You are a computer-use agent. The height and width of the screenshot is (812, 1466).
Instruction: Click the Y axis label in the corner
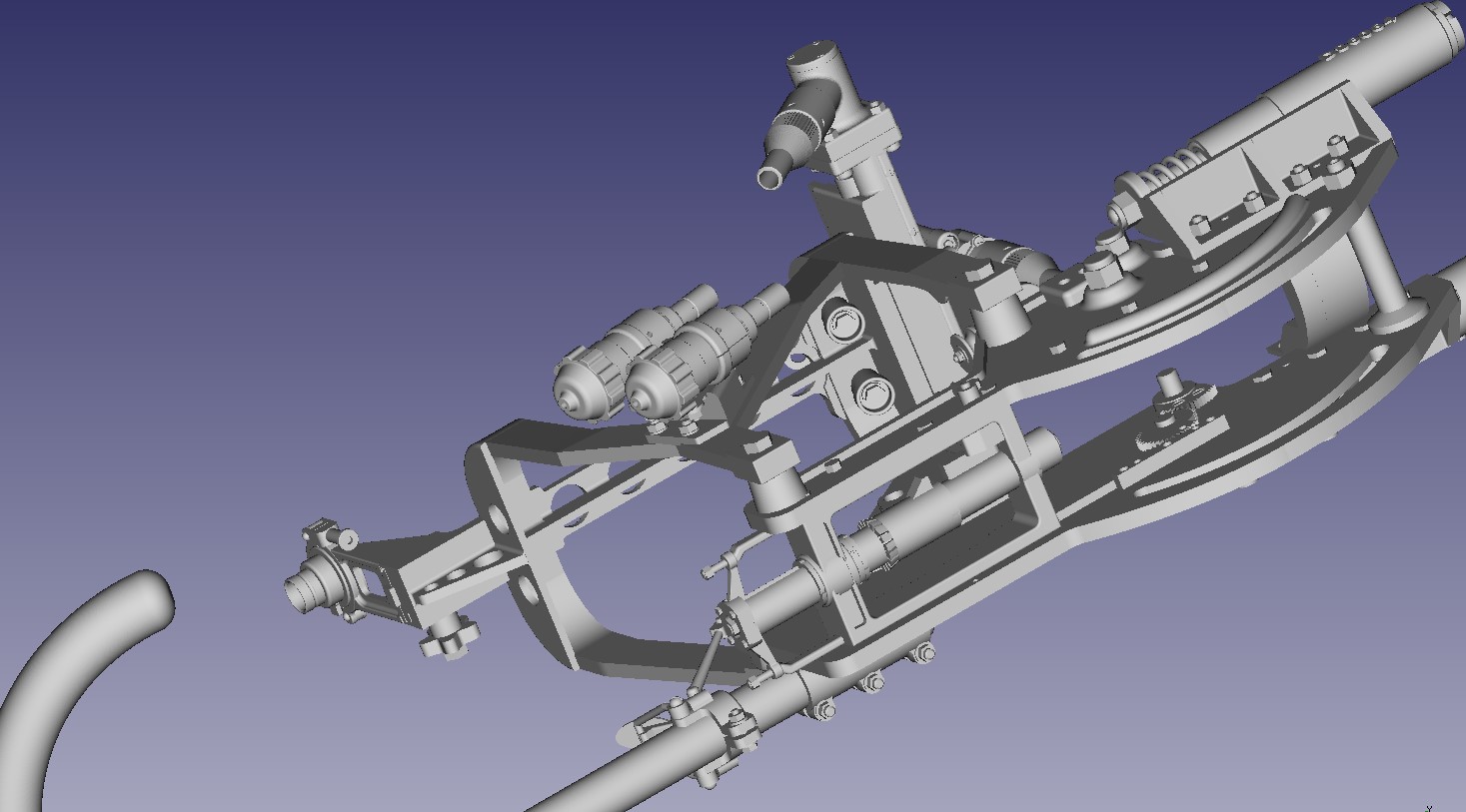(x=1429, y=806)
